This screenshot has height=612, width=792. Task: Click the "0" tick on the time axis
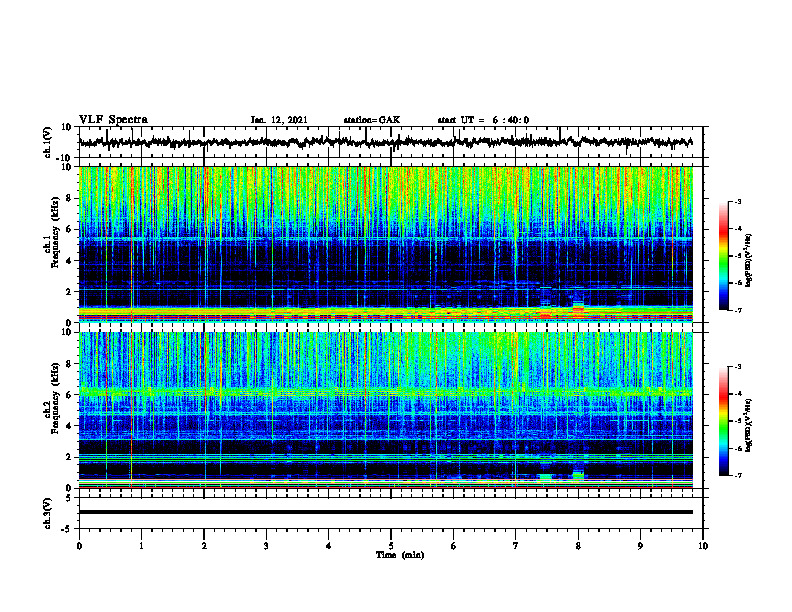coord(79,546)
